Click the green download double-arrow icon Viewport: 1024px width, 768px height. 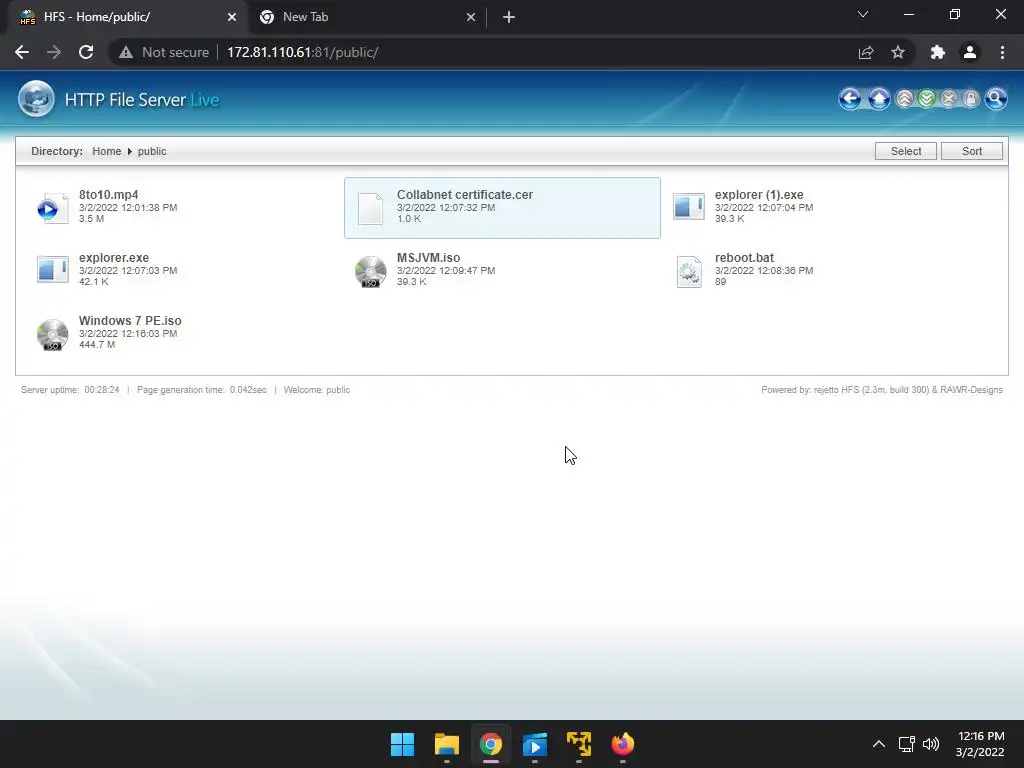pos(927,99)
